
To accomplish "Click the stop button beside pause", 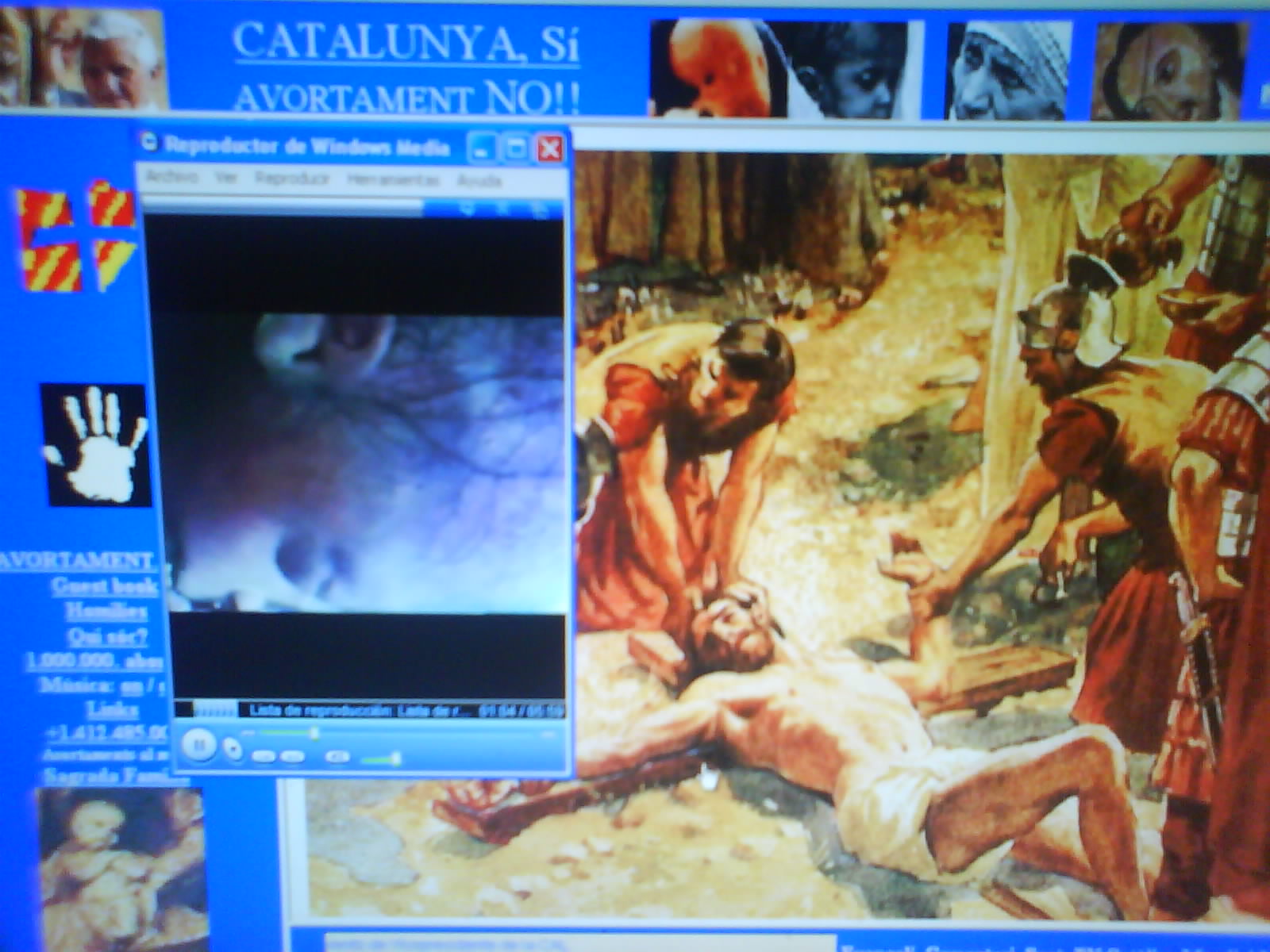I will click(x=233, y=748).
